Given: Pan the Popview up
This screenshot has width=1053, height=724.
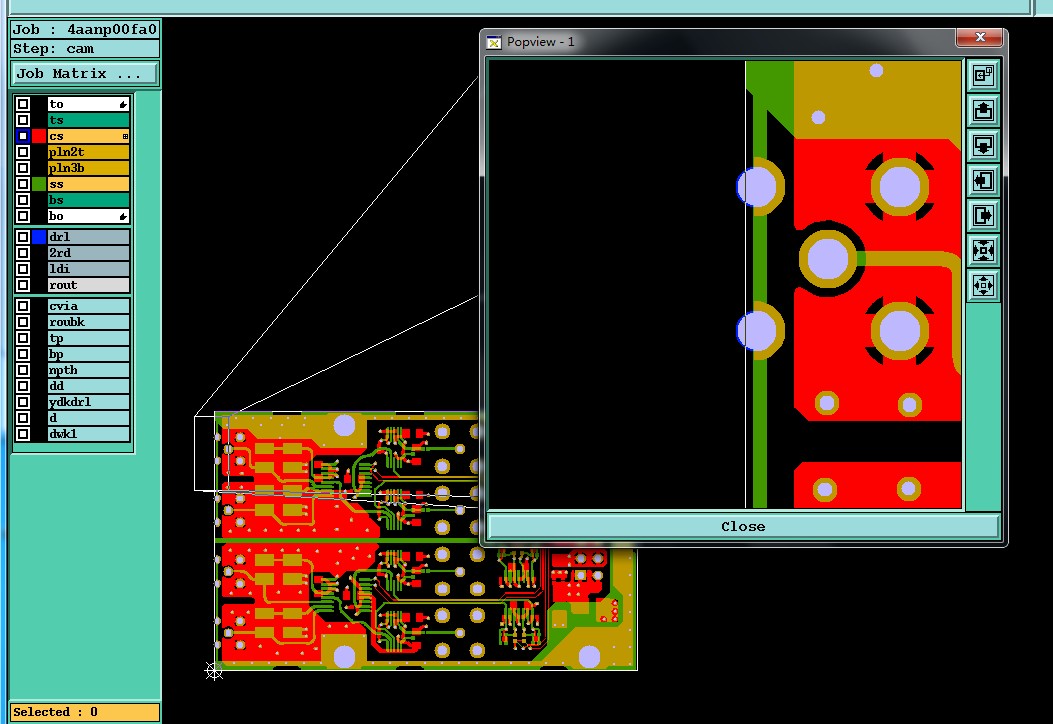Looking at the screenshot, I should tap(983, 110).
